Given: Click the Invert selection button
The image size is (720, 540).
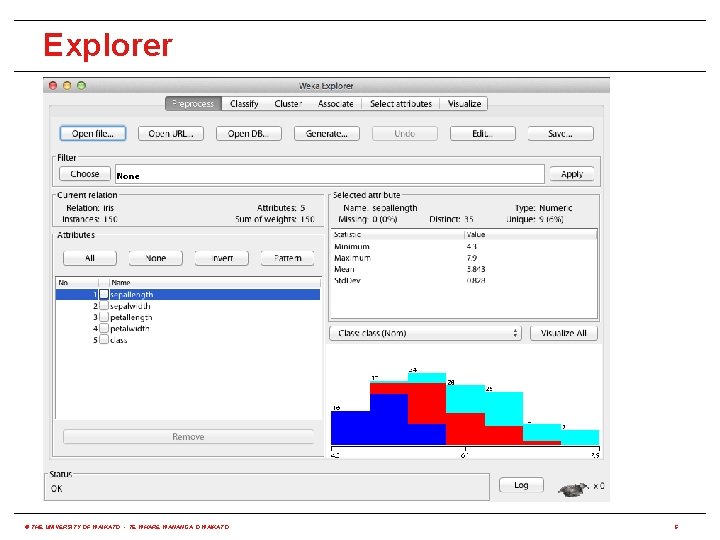Looking at the screenshot, I should coord(222,258).
